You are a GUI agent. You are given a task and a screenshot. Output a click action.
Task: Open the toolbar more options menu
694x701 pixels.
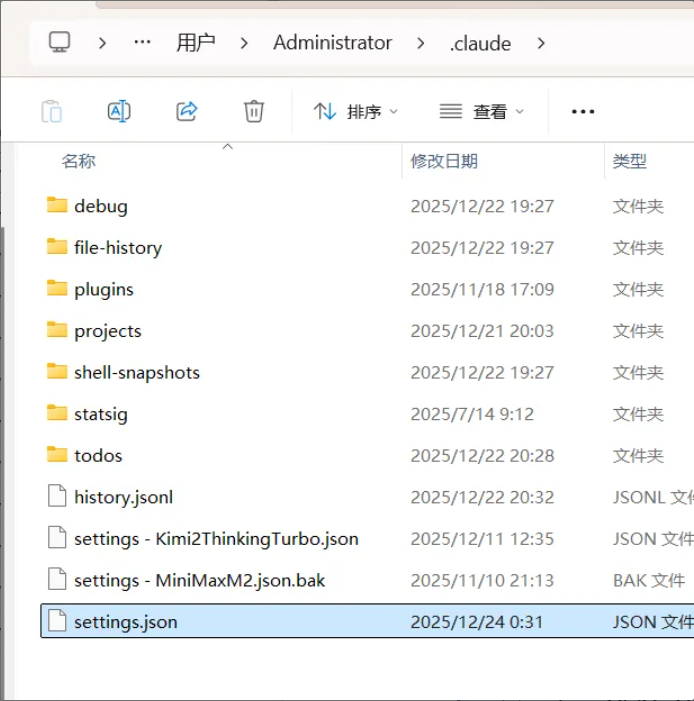click(x=583, y=111)
